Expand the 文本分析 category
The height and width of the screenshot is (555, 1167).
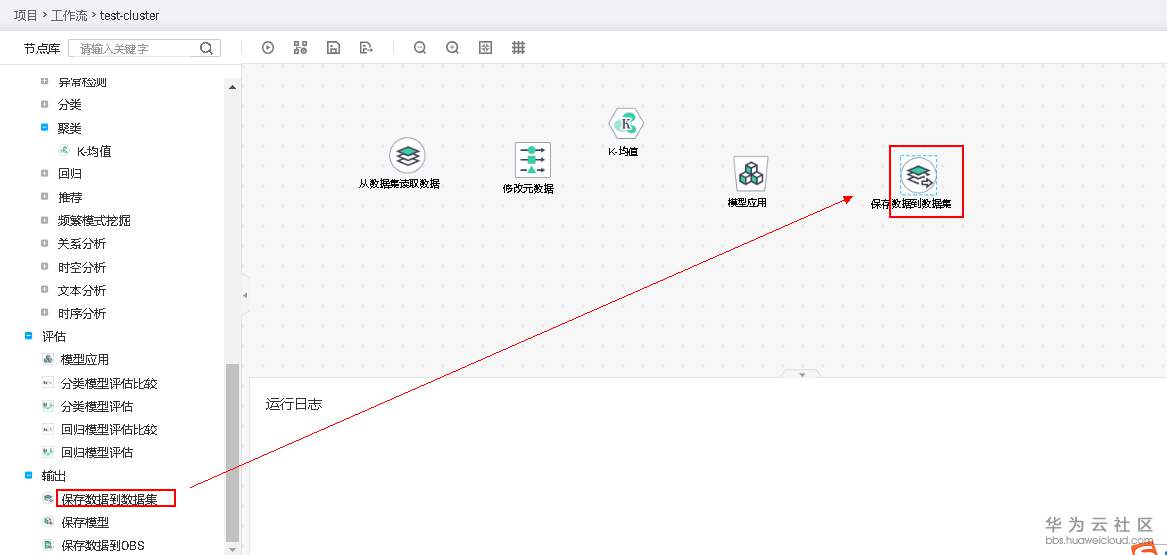pos(45,290)
